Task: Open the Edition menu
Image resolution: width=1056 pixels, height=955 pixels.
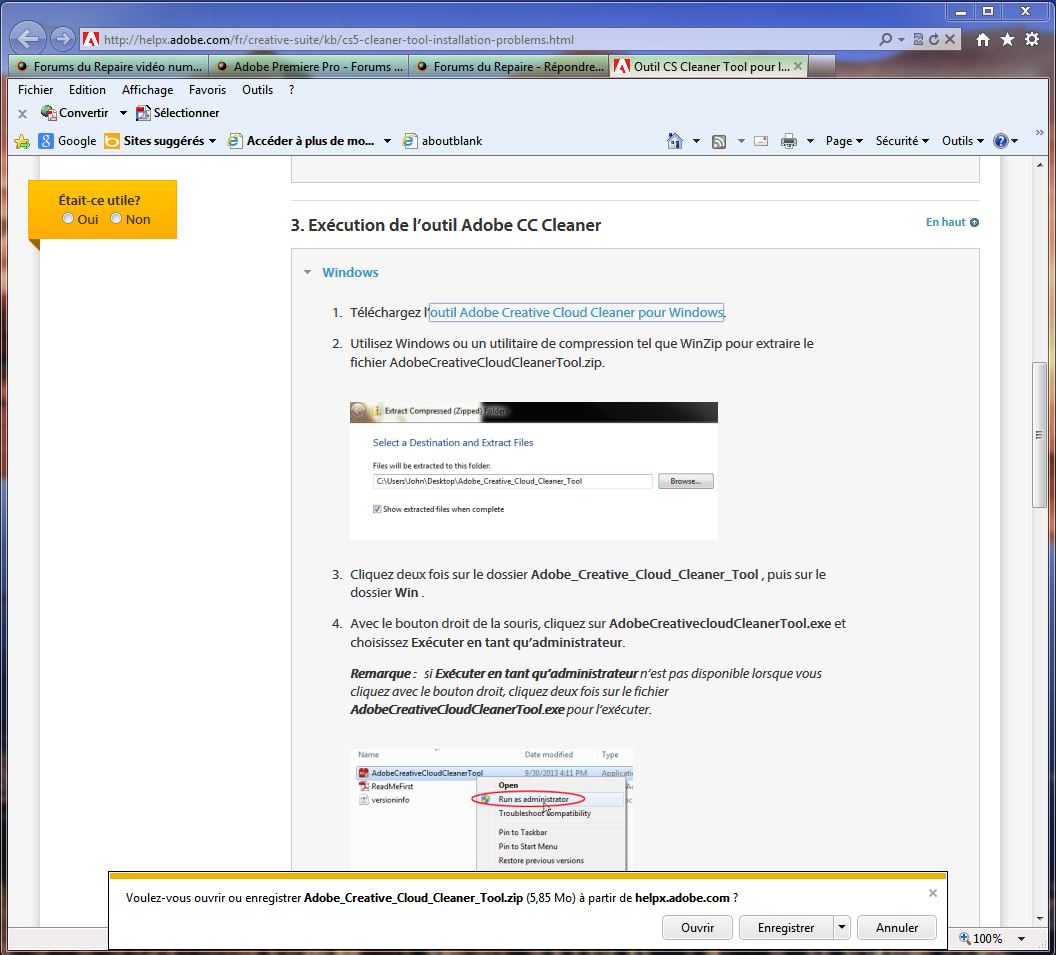Action: click(x=87, y=90)
